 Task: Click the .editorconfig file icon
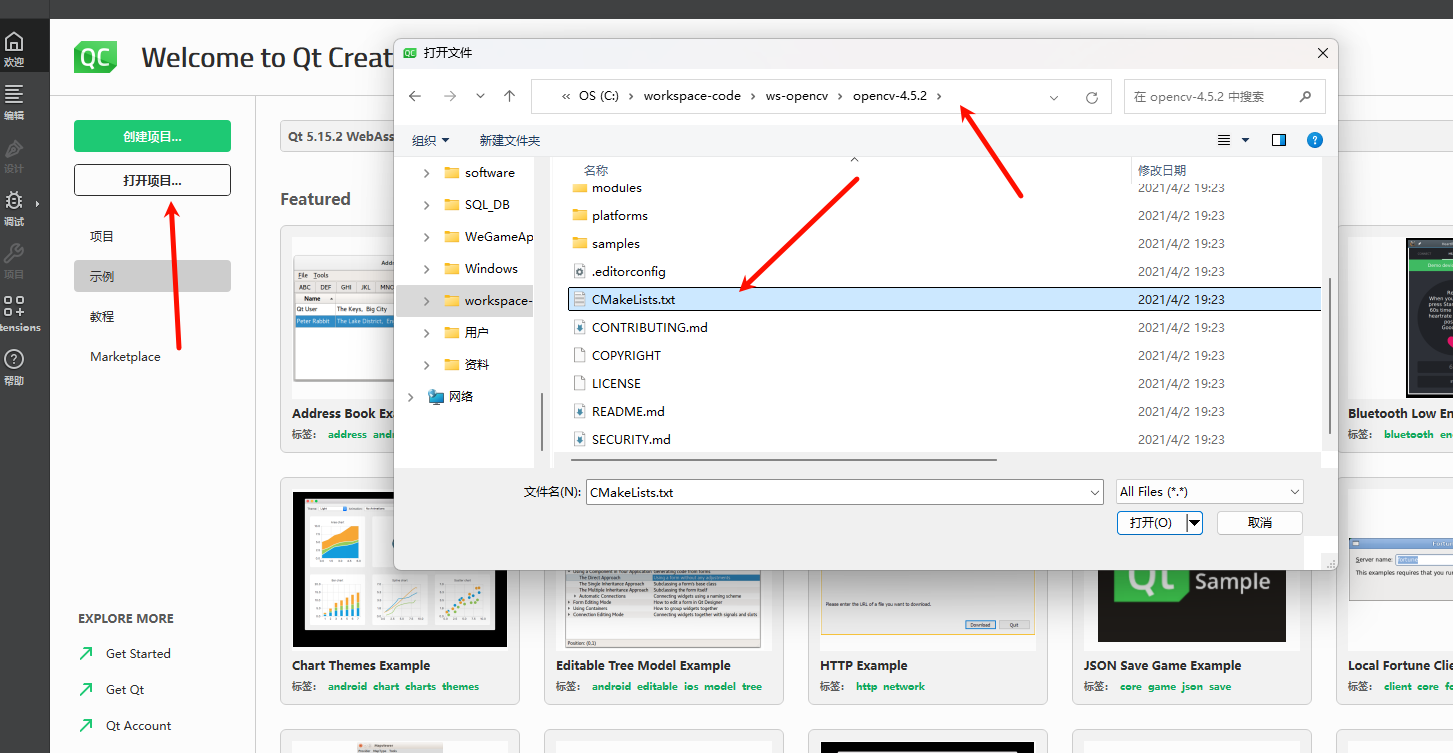pyautogui.click(x=579, y=271)
